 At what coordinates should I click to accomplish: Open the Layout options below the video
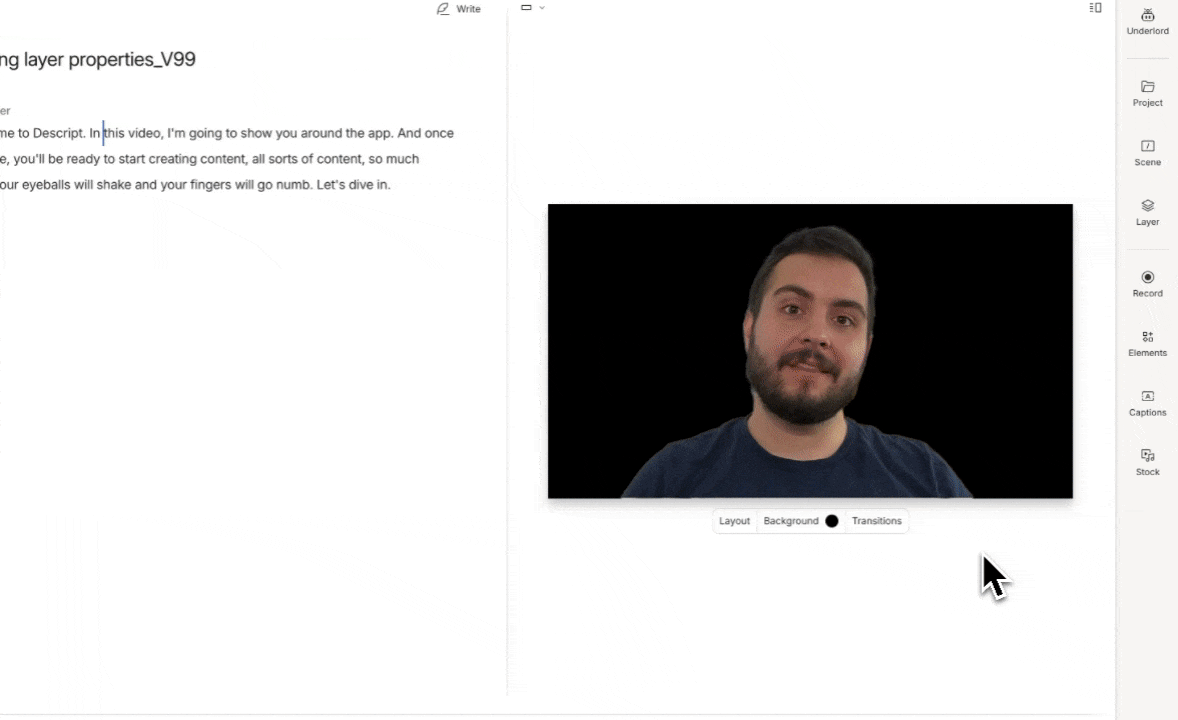[x=734, y=521]
